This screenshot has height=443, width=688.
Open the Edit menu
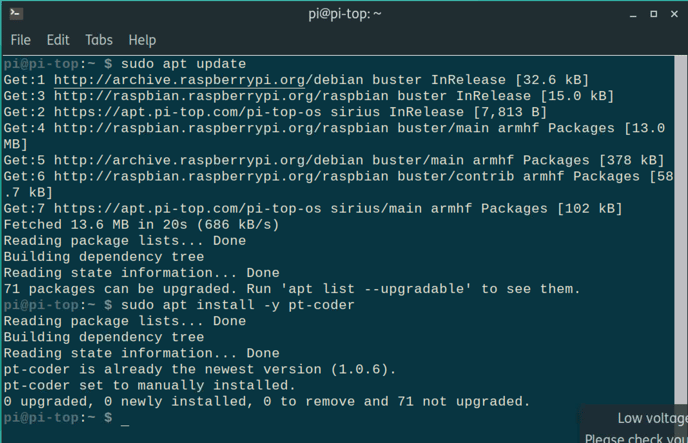click(x=58, y=40)
